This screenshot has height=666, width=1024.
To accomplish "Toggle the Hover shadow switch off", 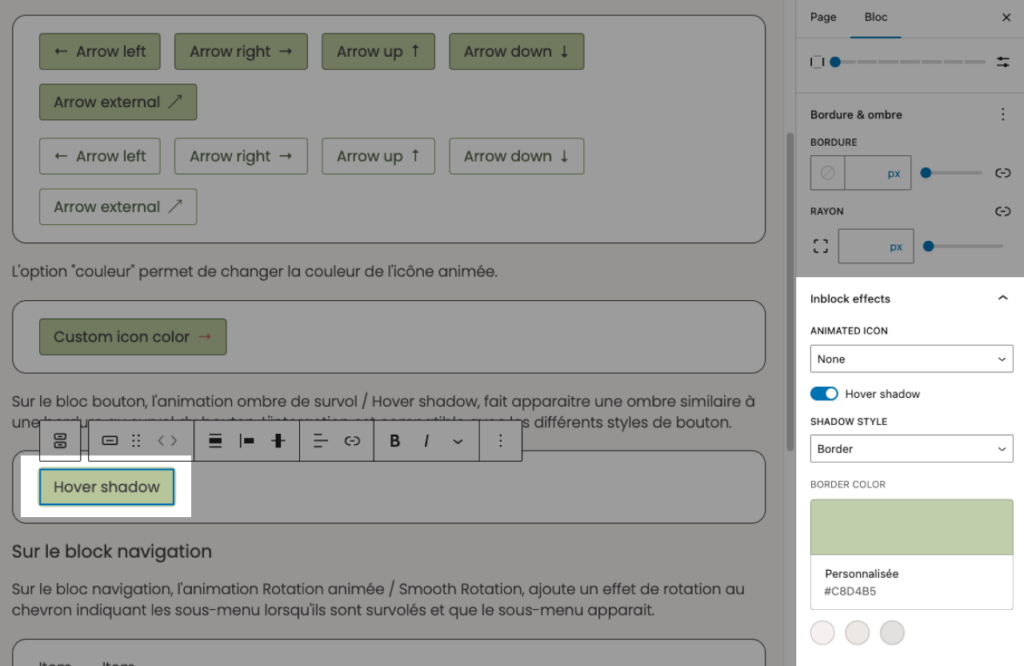I will pyautogui.click(x=824, y=394).
